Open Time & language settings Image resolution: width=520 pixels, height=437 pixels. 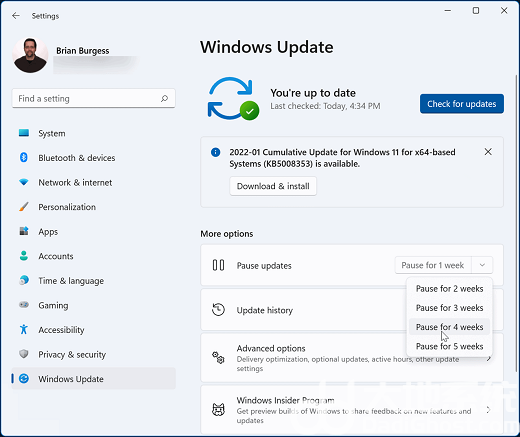[x=94, y=280]
